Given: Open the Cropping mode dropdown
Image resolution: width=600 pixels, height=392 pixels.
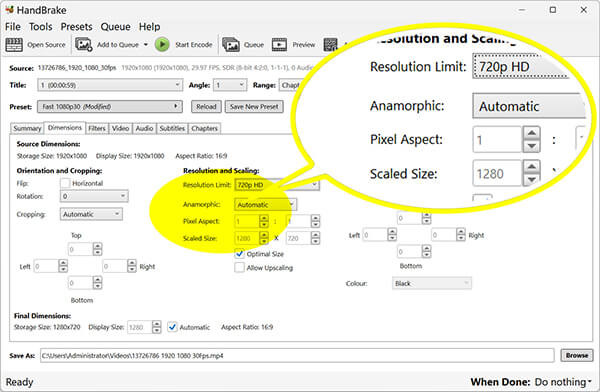Looking at the screenshot, I should (x=91, y=214).
